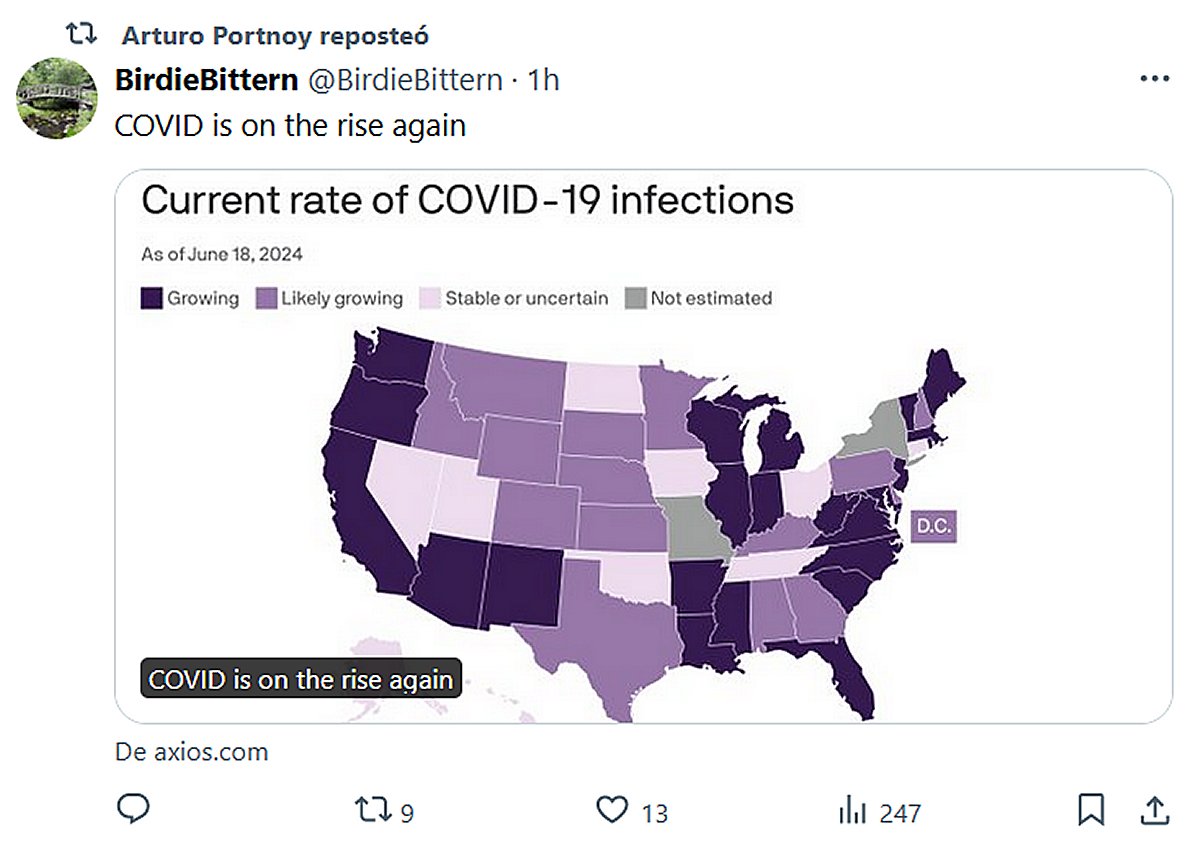The height and width of the screenshot is (850, 1200).
Task: Click the repost icon beside Arturo Portnoy
Action: (x=79, y=35)
